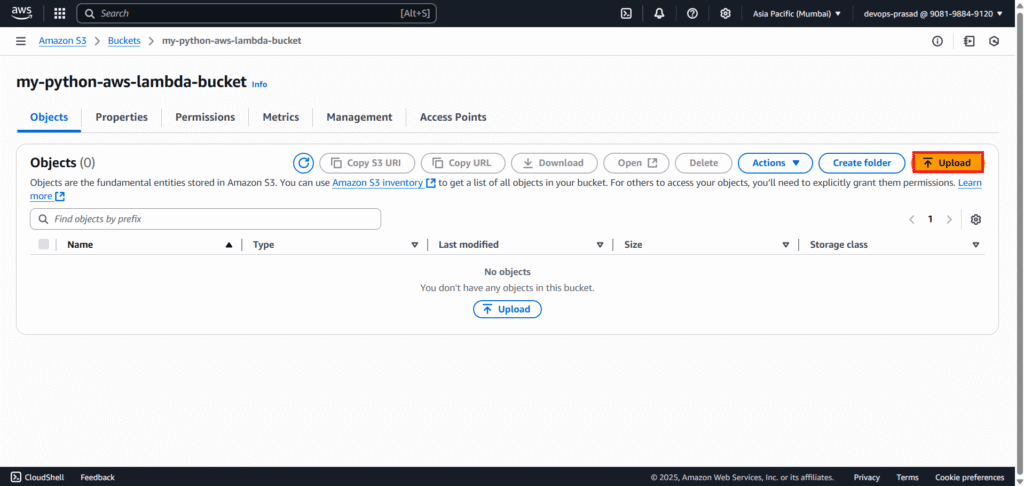Open the AWS home logo
Viewport: 1024px width, 486px height.
[x=22, y=13]
